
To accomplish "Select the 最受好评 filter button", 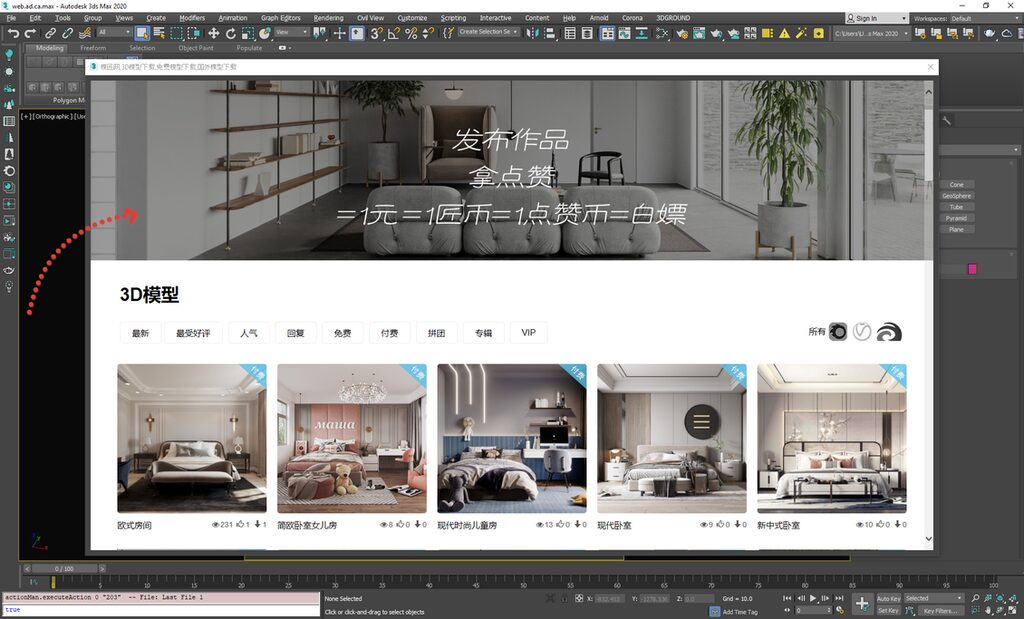I will (x=193, y=333).
